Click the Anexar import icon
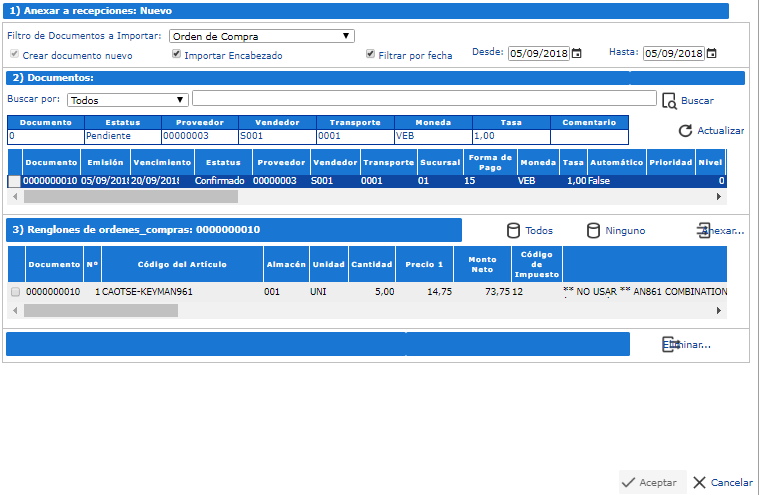This screenshot has height=495, width=759. (704, 230)
